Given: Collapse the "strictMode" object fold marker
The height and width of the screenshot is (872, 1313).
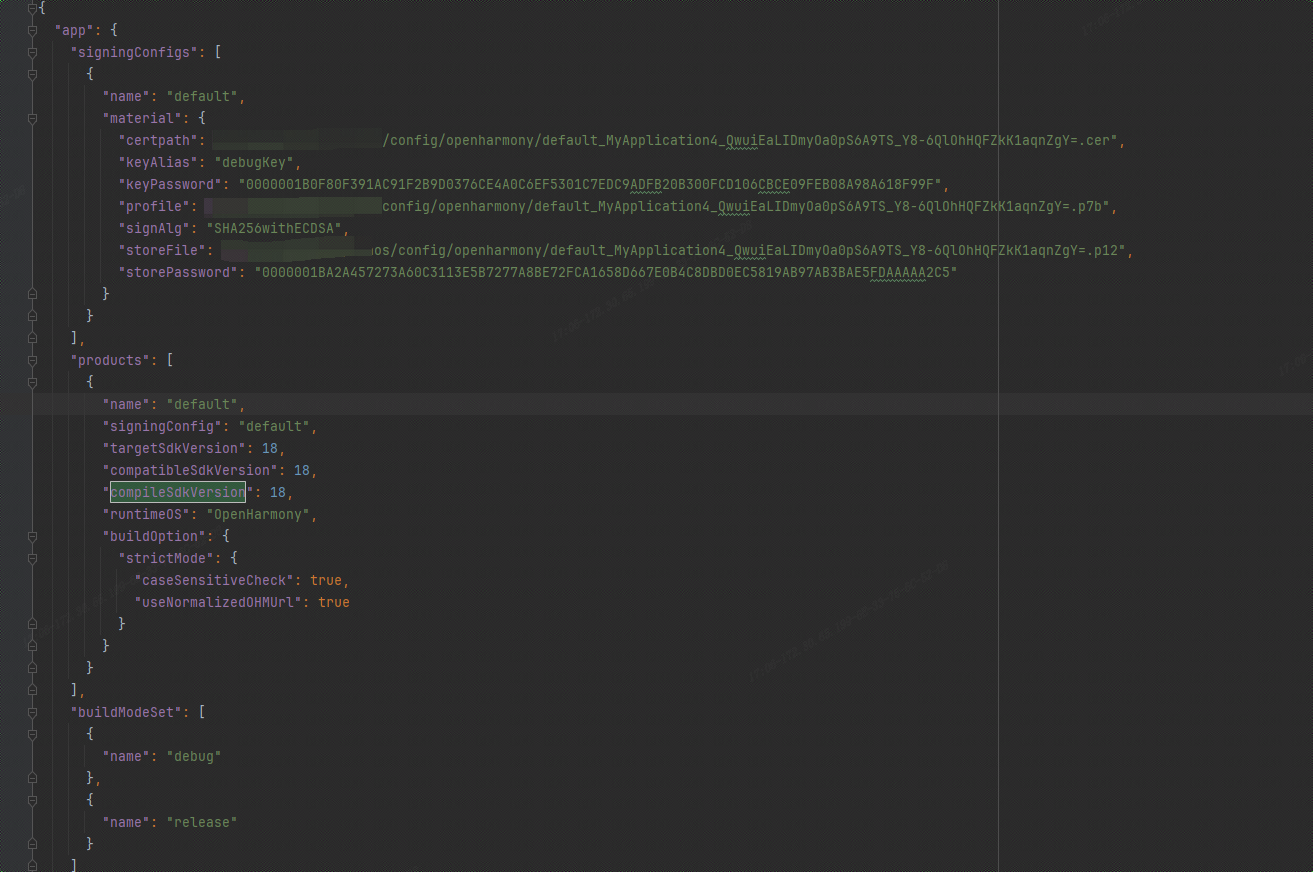Looking at the screenshot, I should pos(33,558).
